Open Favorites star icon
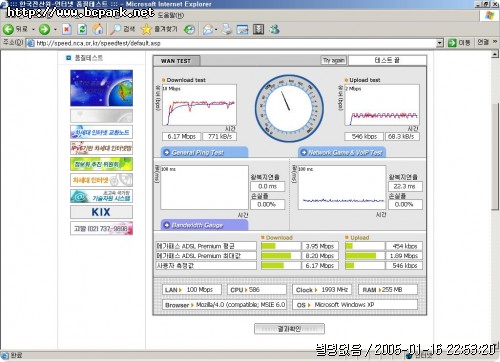Viewport: 500px width, 362px height. click(x=146, y=29)
